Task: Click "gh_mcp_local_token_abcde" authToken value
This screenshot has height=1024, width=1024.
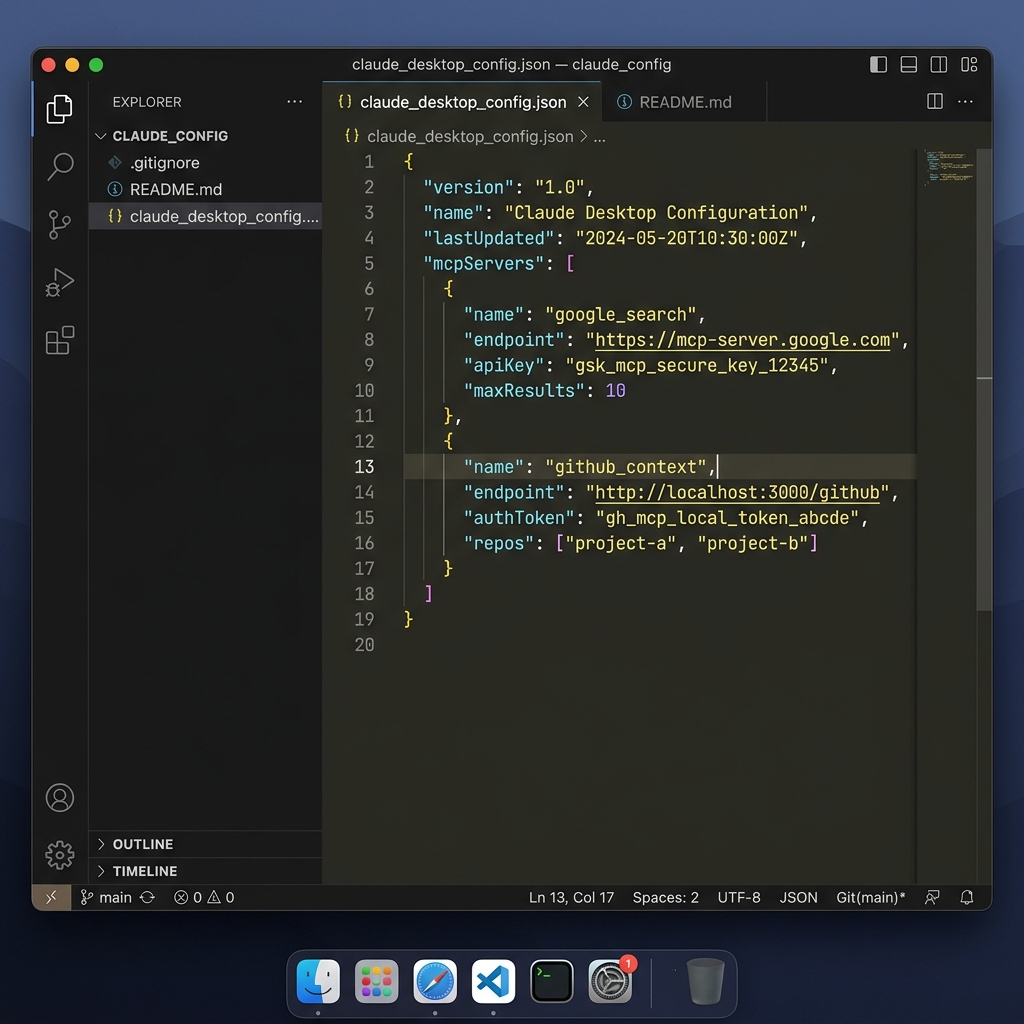Action: [x=727, y=518]
